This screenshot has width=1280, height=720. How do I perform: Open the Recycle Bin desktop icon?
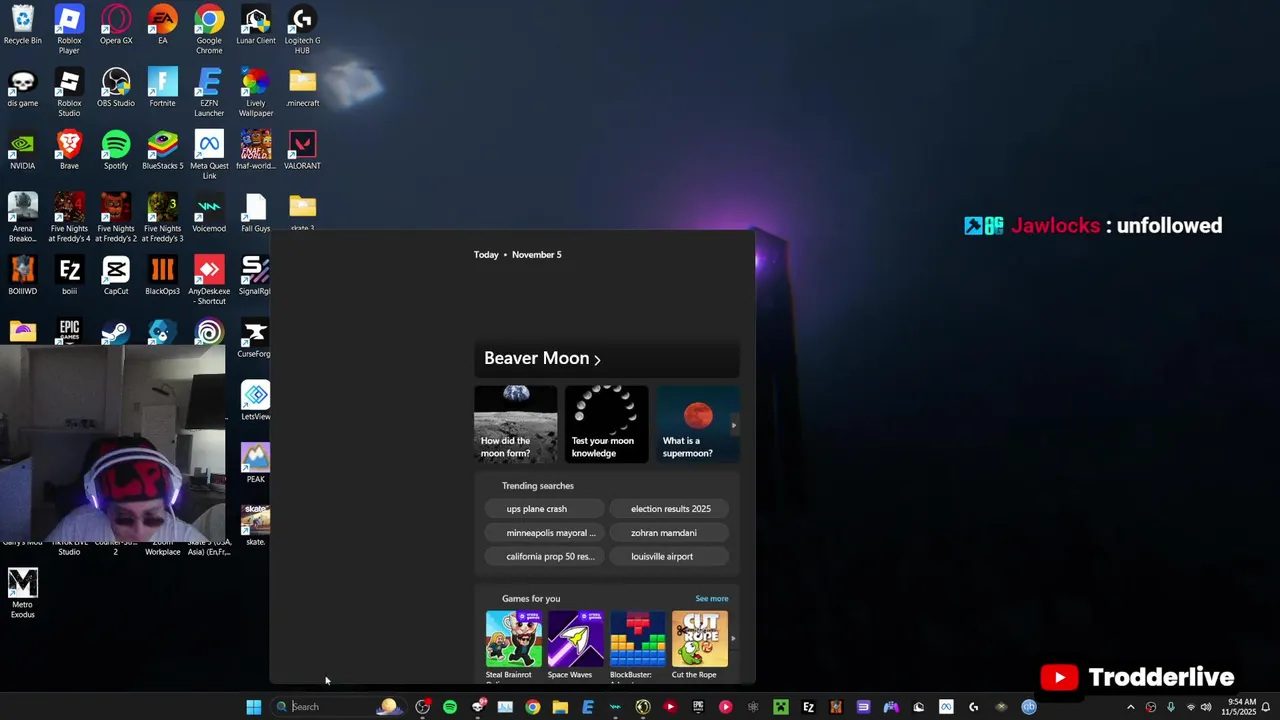22,26
